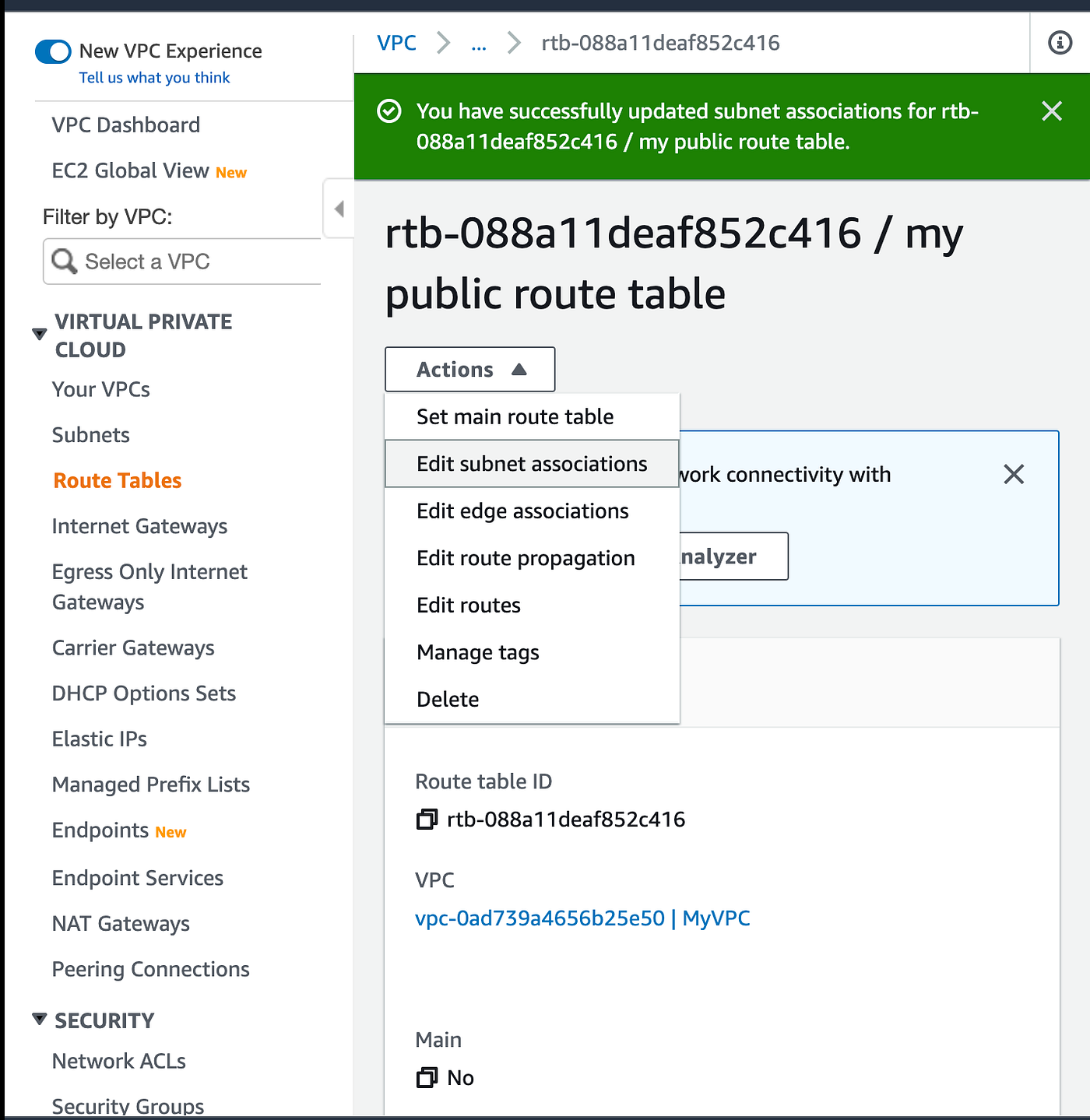Image resolution: width=1090 pixels, height=1120 pixels.
Task: Collapse the VIRTUAL PRIVATE CLOUD section
Action: coord(39,333)
